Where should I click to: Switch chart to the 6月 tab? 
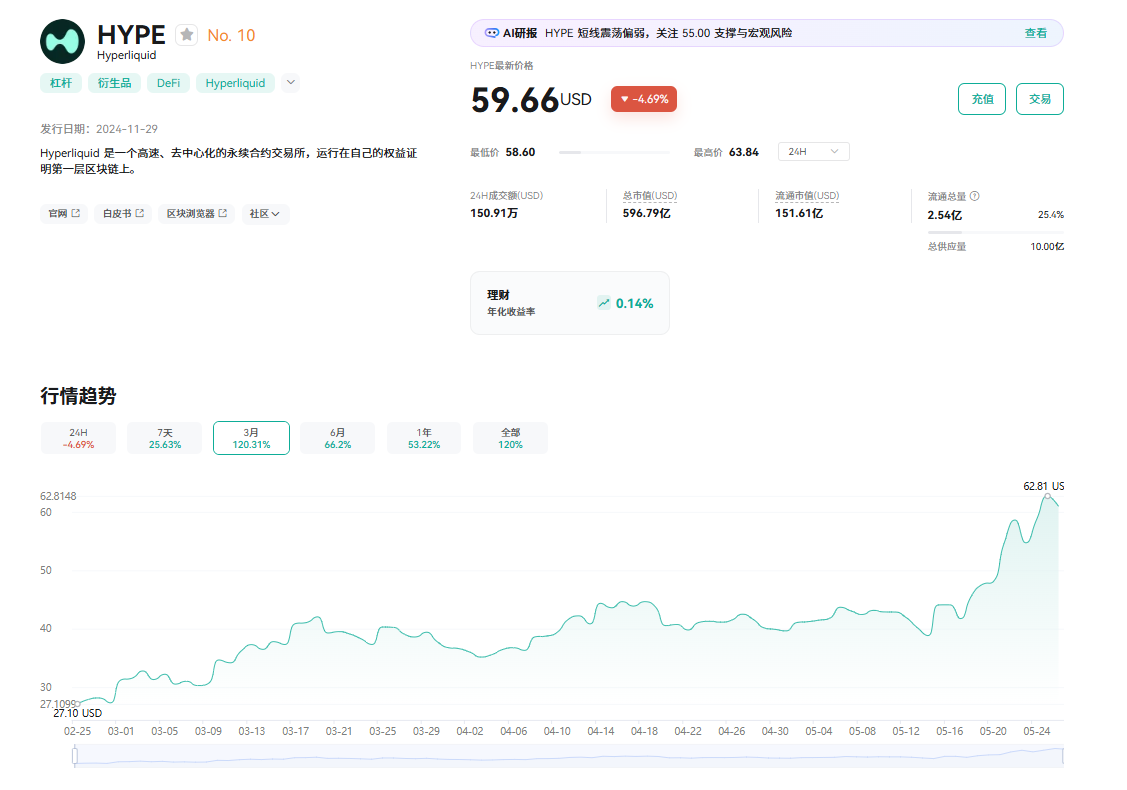pos(338,438)
